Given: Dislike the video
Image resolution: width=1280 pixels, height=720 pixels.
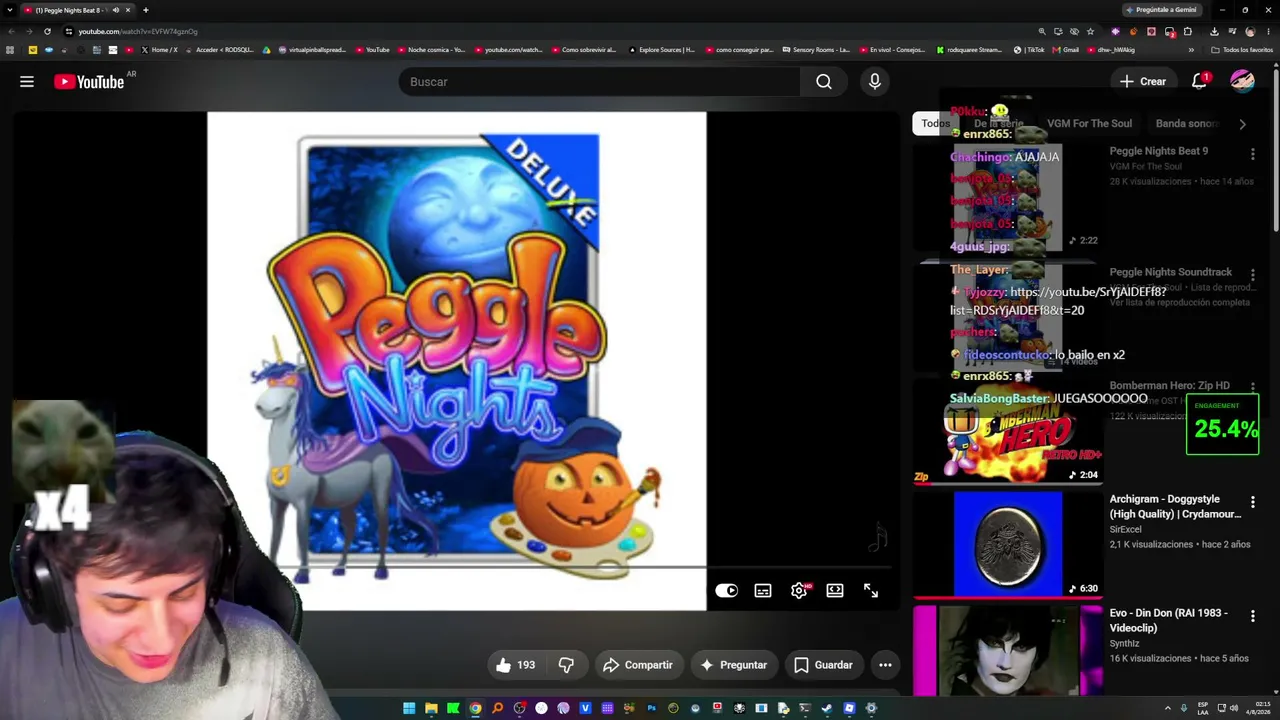Looking at the screenshot, I should (566, 665).
